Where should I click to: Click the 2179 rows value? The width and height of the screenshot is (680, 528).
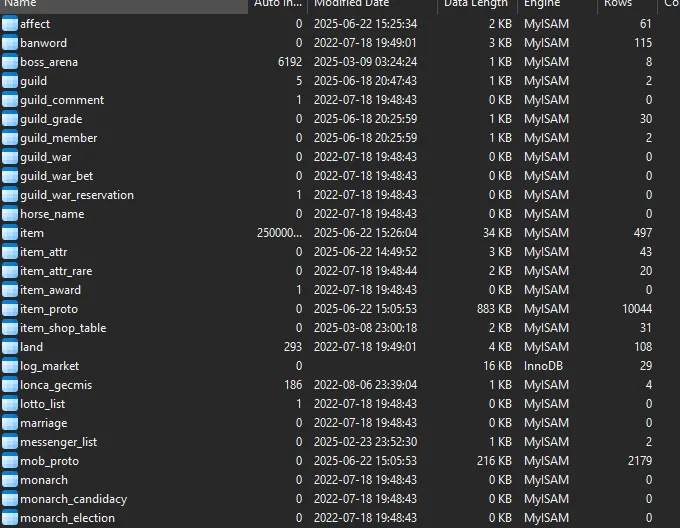coord(640,461)
